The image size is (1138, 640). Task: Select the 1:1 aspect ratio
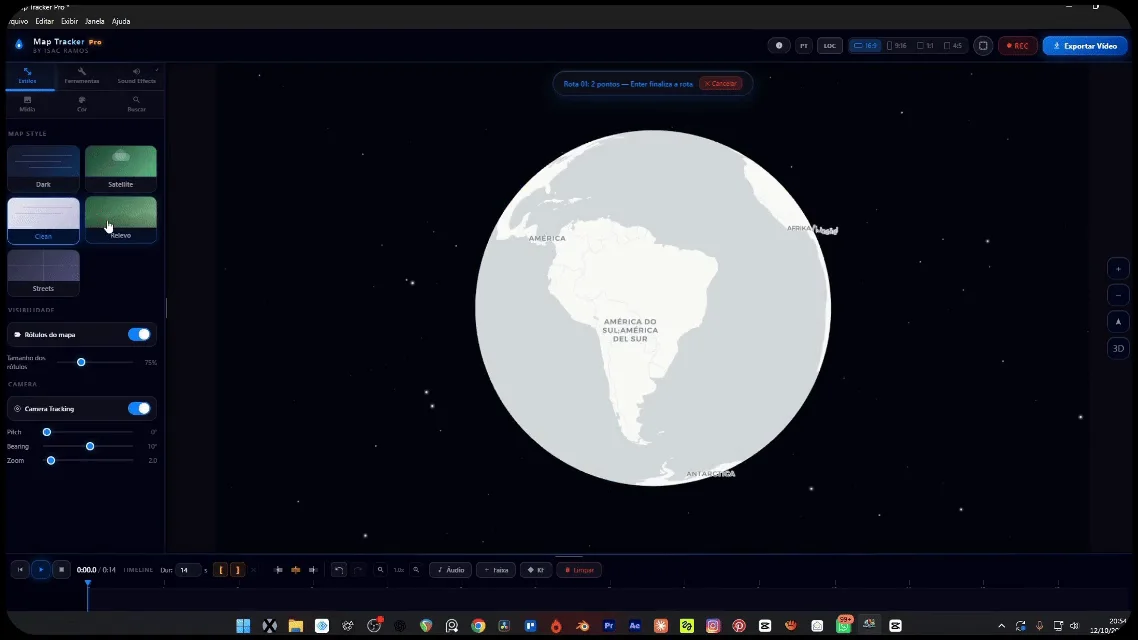point(925,46)
